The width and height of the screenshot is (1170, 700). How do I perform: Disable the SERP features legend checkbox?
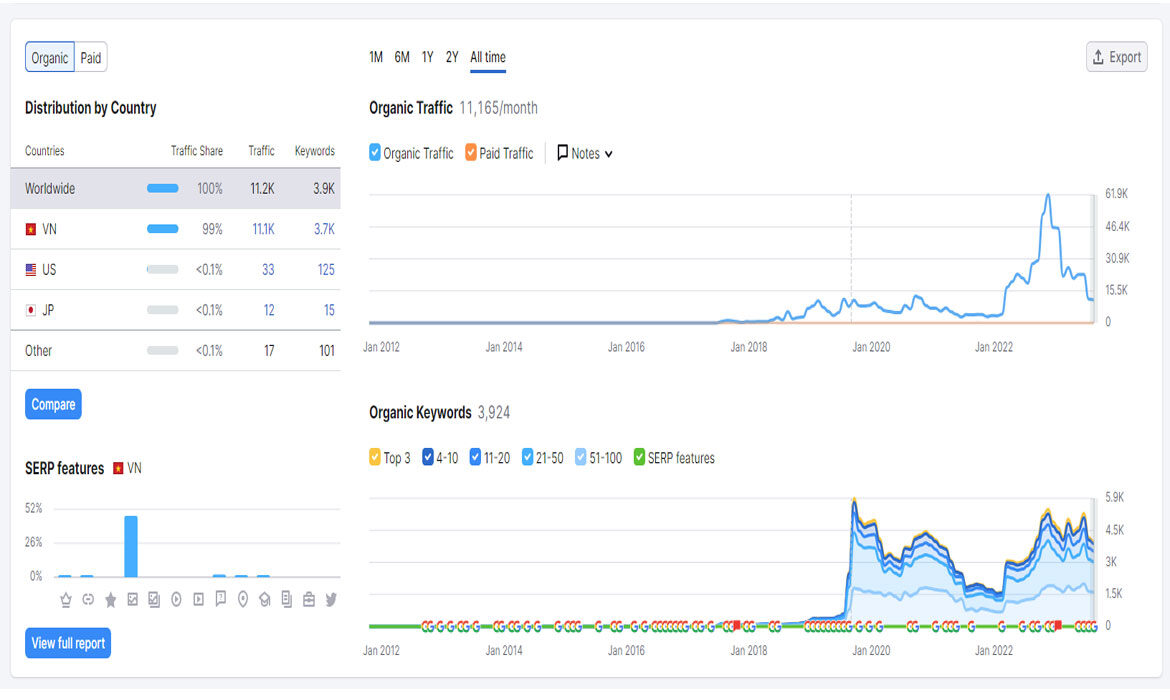click(x=639, y=457)
